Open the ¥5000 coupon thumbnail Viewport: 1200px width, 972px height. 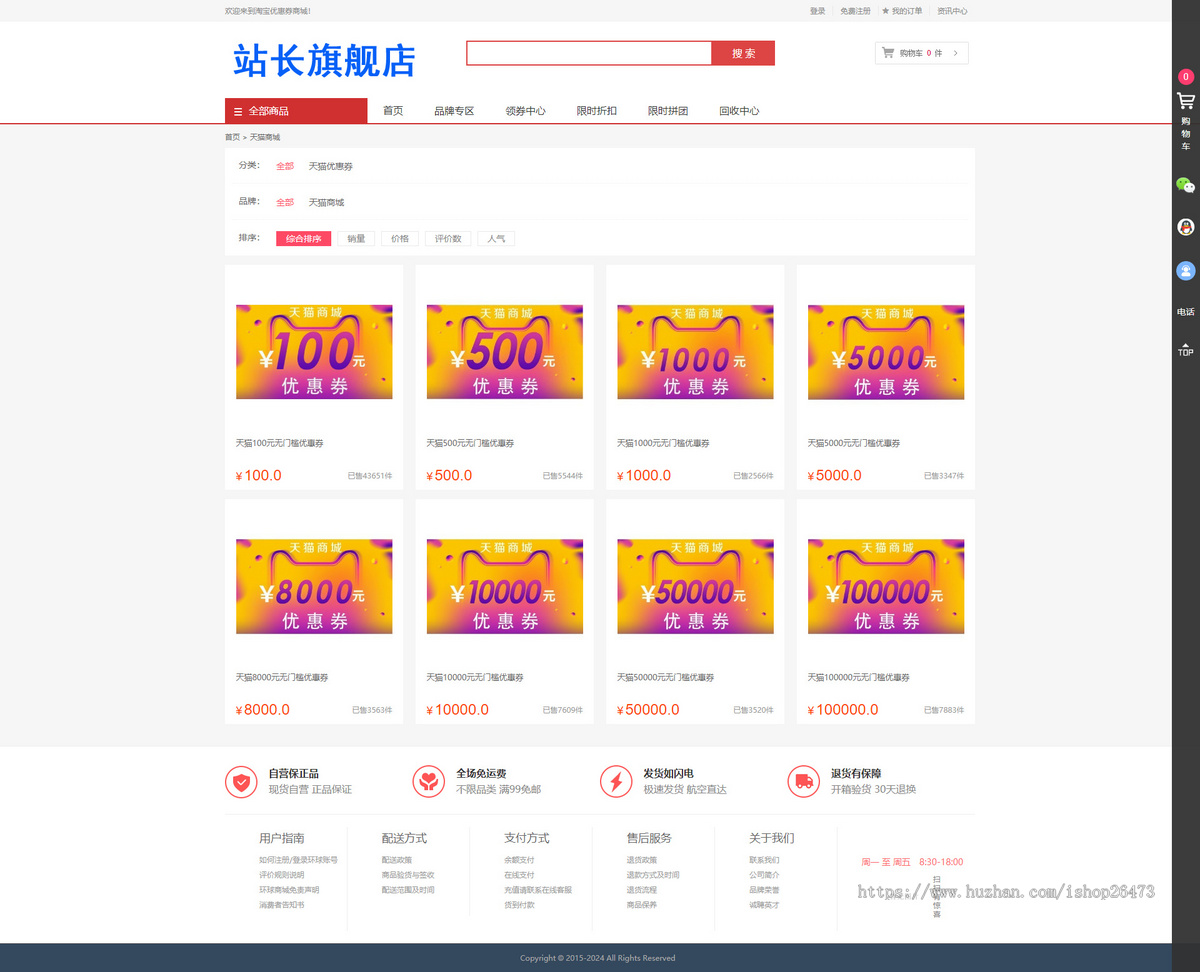886,352
